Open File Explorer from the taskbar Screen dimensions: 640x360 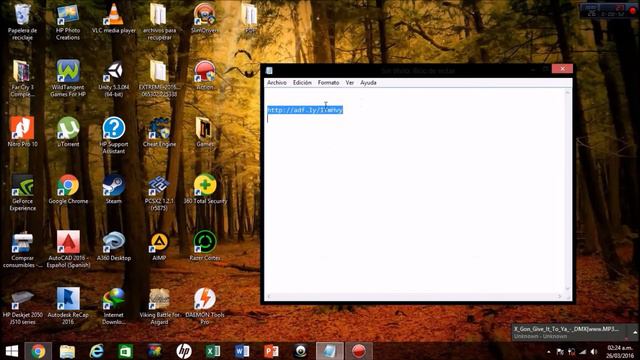[x=67, y=351]
